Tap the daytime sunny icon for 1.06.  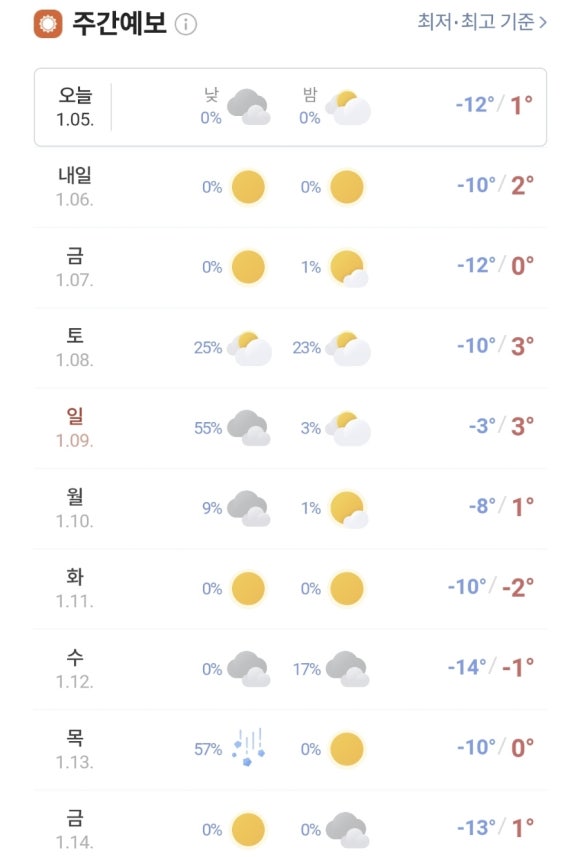248,187
